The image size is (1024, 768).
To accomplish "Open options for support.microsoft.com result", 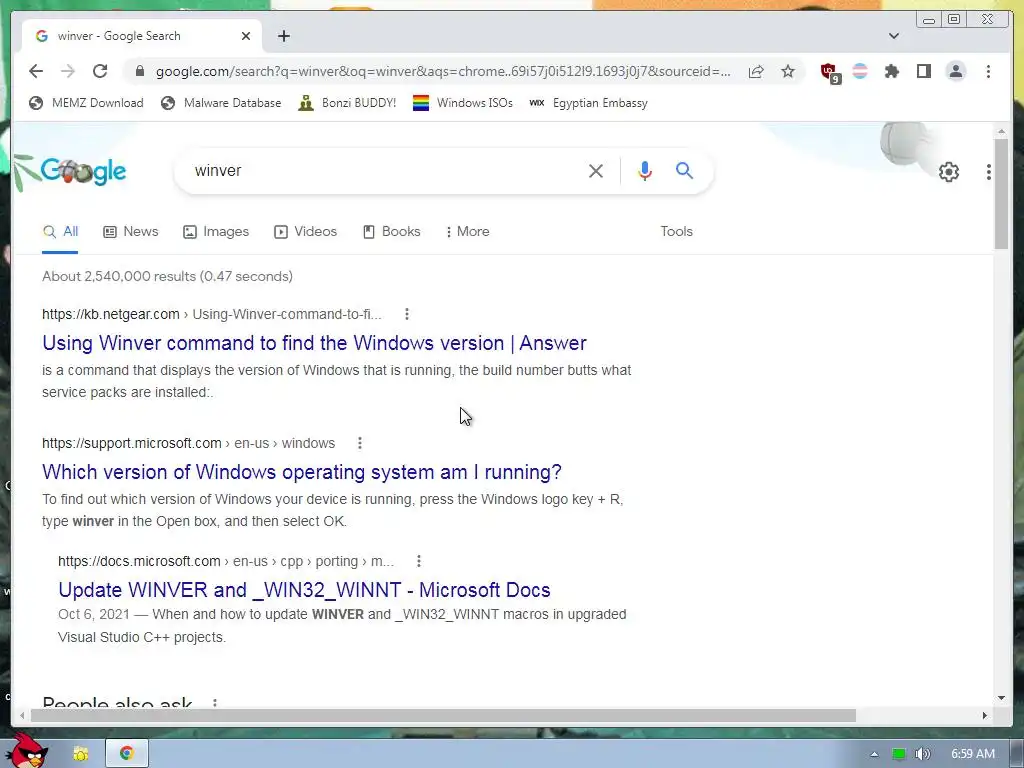I will (360, 443).
